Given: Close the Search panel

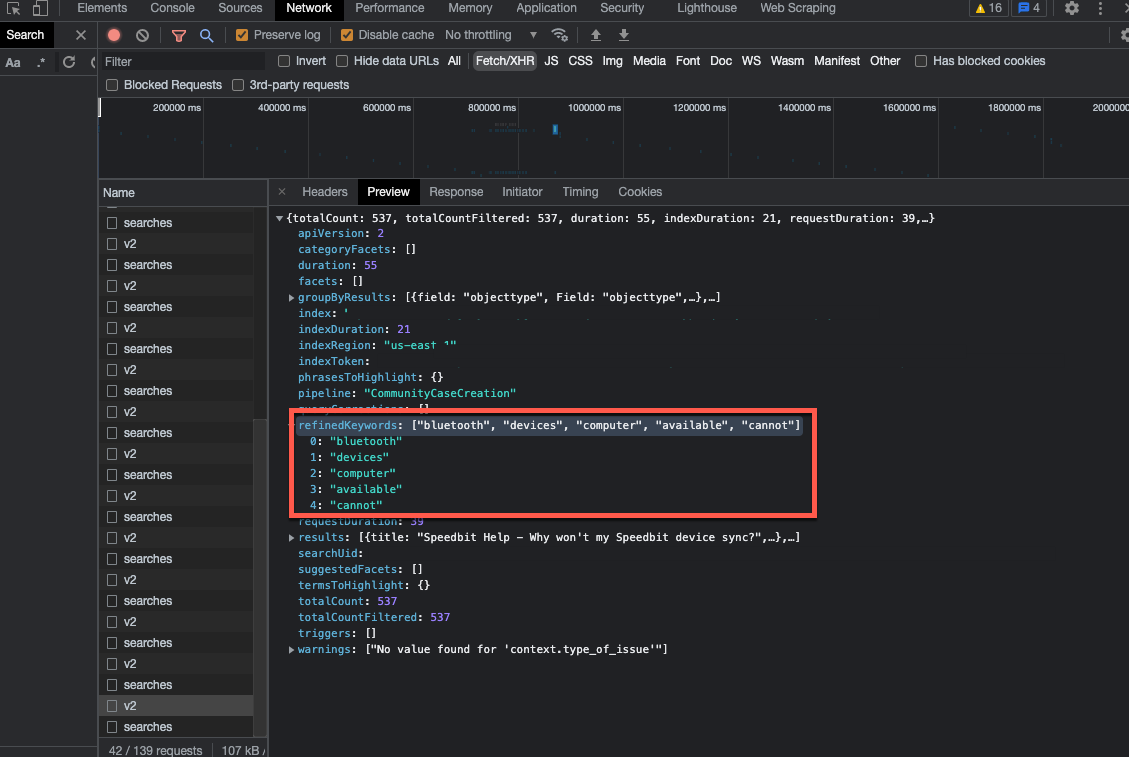Looking at the screenshot, I should [x=81, y=35].
